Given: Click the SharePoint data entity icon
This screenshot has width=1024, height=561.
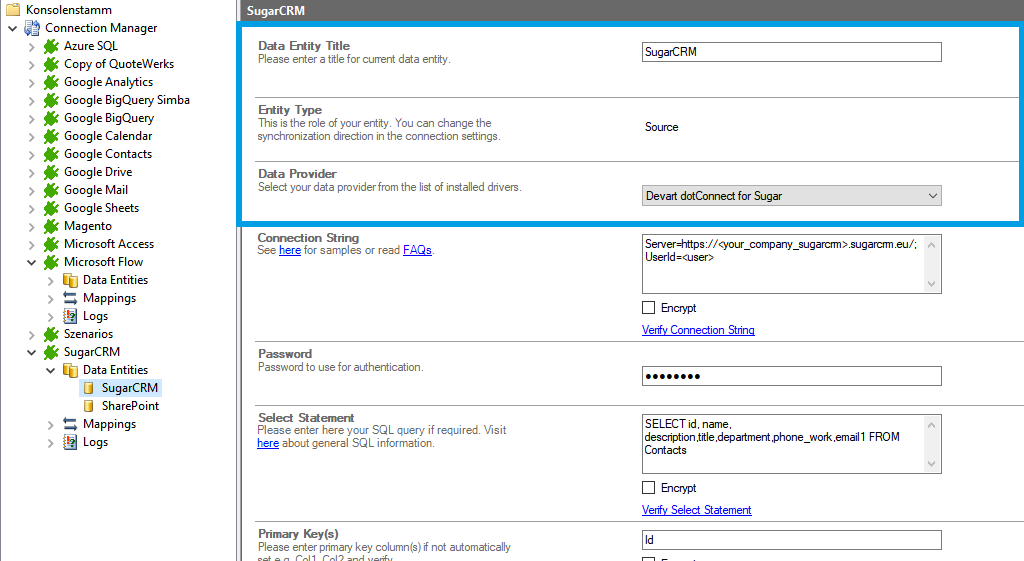Looking at the screenshot, I should point(89,406).
